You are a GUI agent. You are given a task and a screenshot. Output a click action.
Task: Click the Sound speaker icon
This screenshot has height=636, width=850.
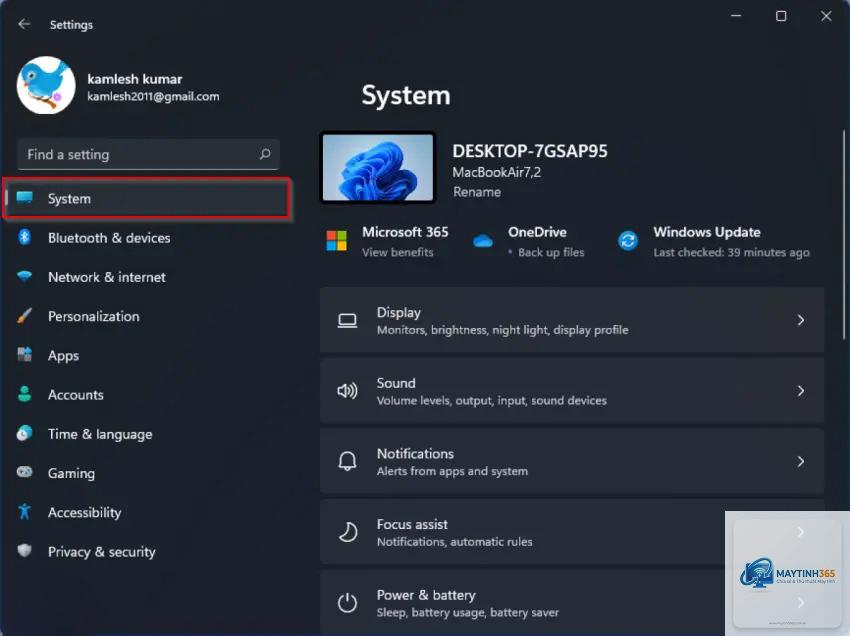(x=347, y=391)
